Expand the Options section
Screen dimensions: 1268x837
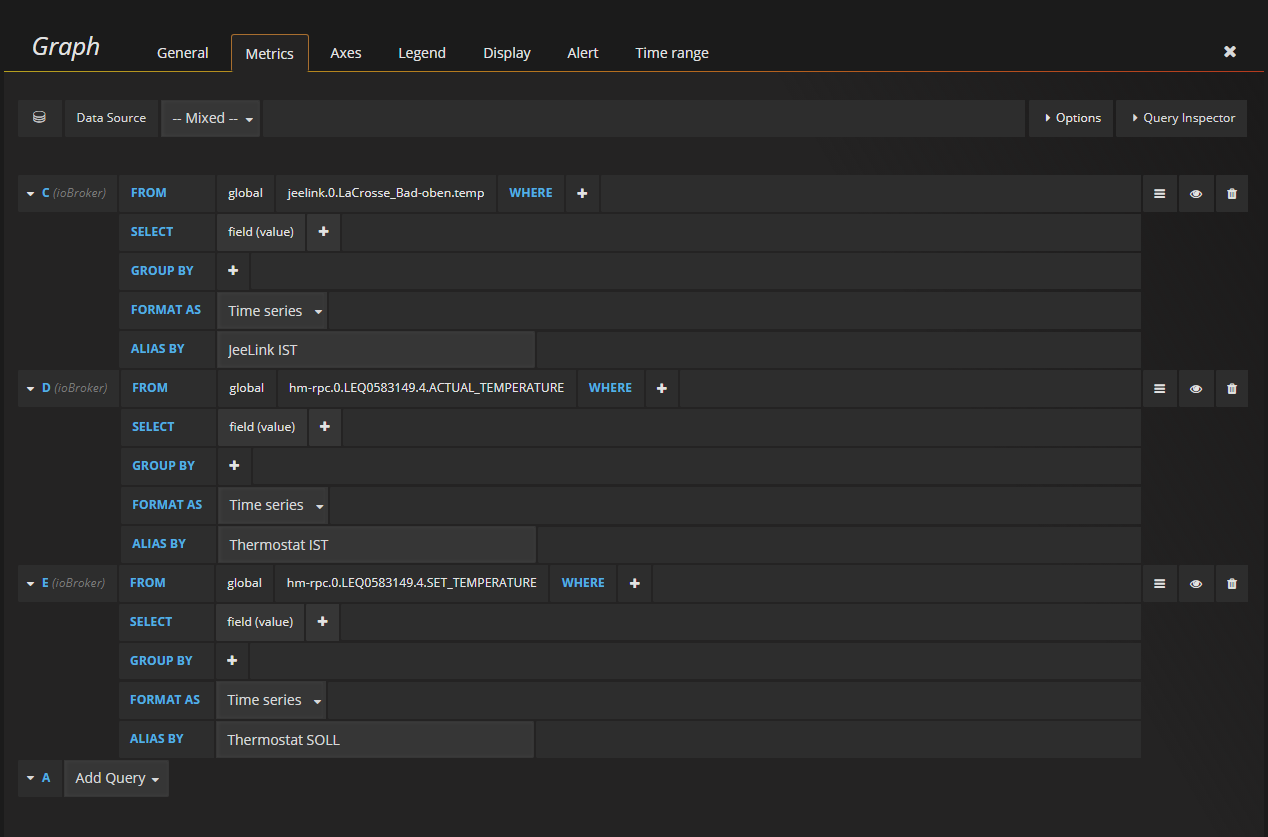pyautogui.click(x=1071, y=118)
